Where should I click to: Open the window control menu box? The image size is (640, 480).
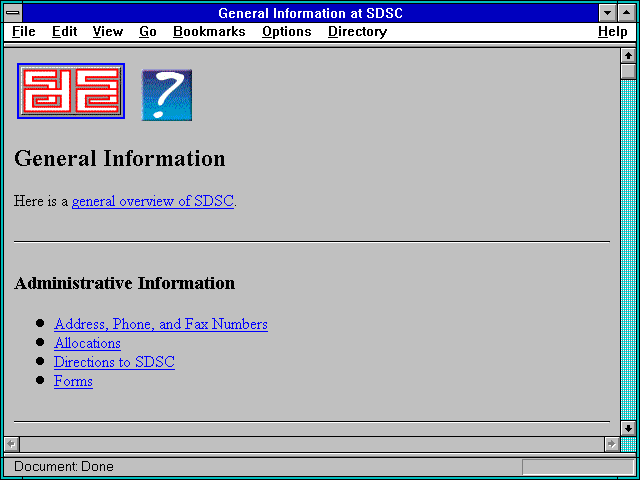pos(13,13)
